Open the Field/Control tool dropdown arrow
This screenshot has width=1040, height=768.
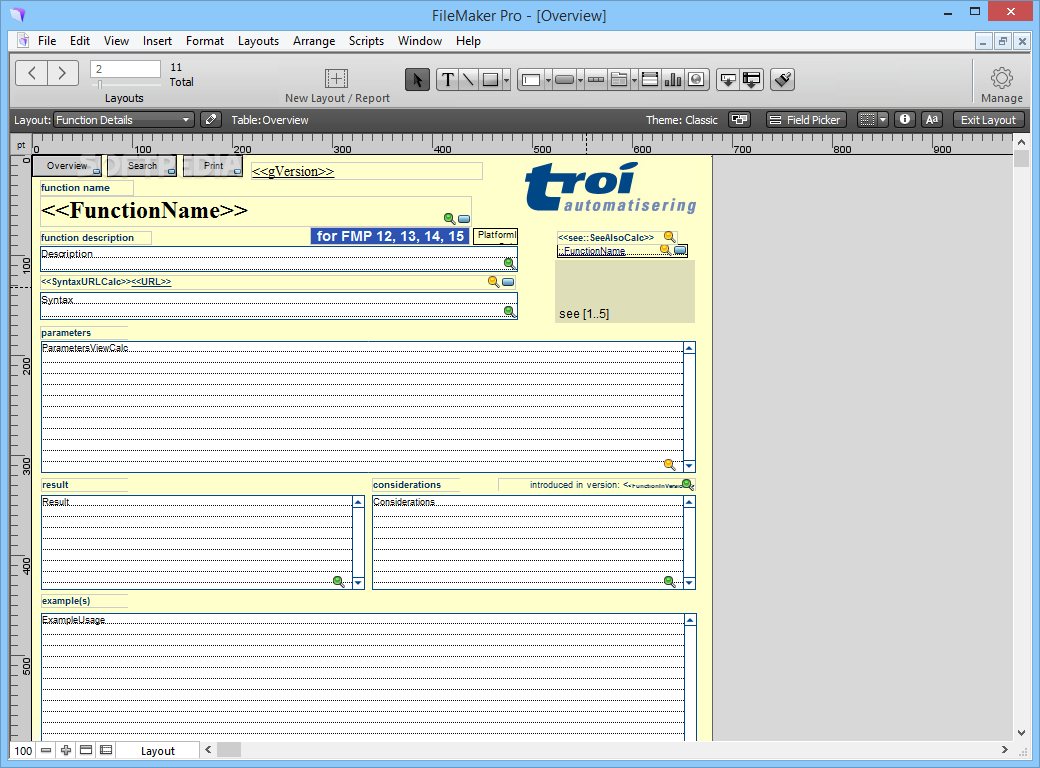tap(549, 80)
